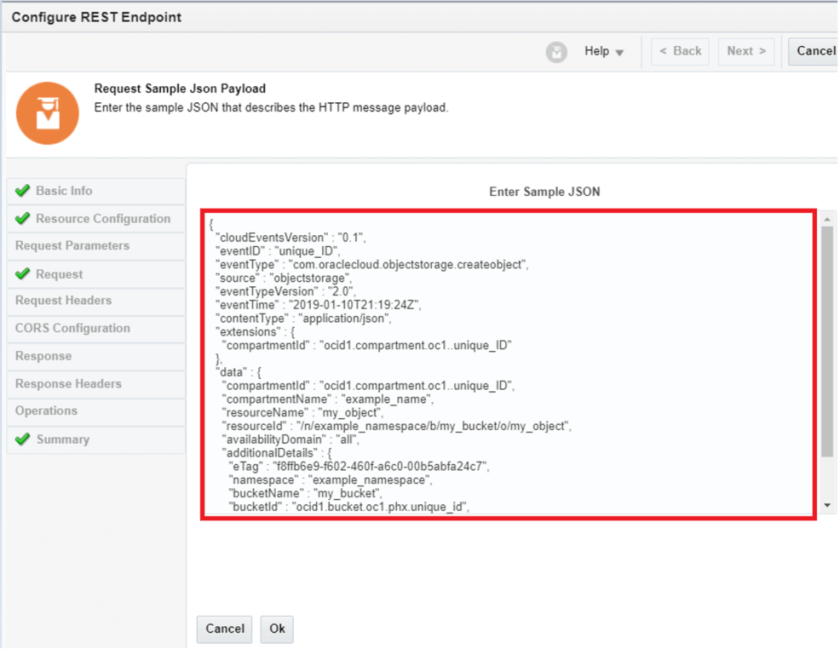Switch to the Response Headers step
Image resolution: width=840 pixels, height=649 pixels.
tap(68, 383)
